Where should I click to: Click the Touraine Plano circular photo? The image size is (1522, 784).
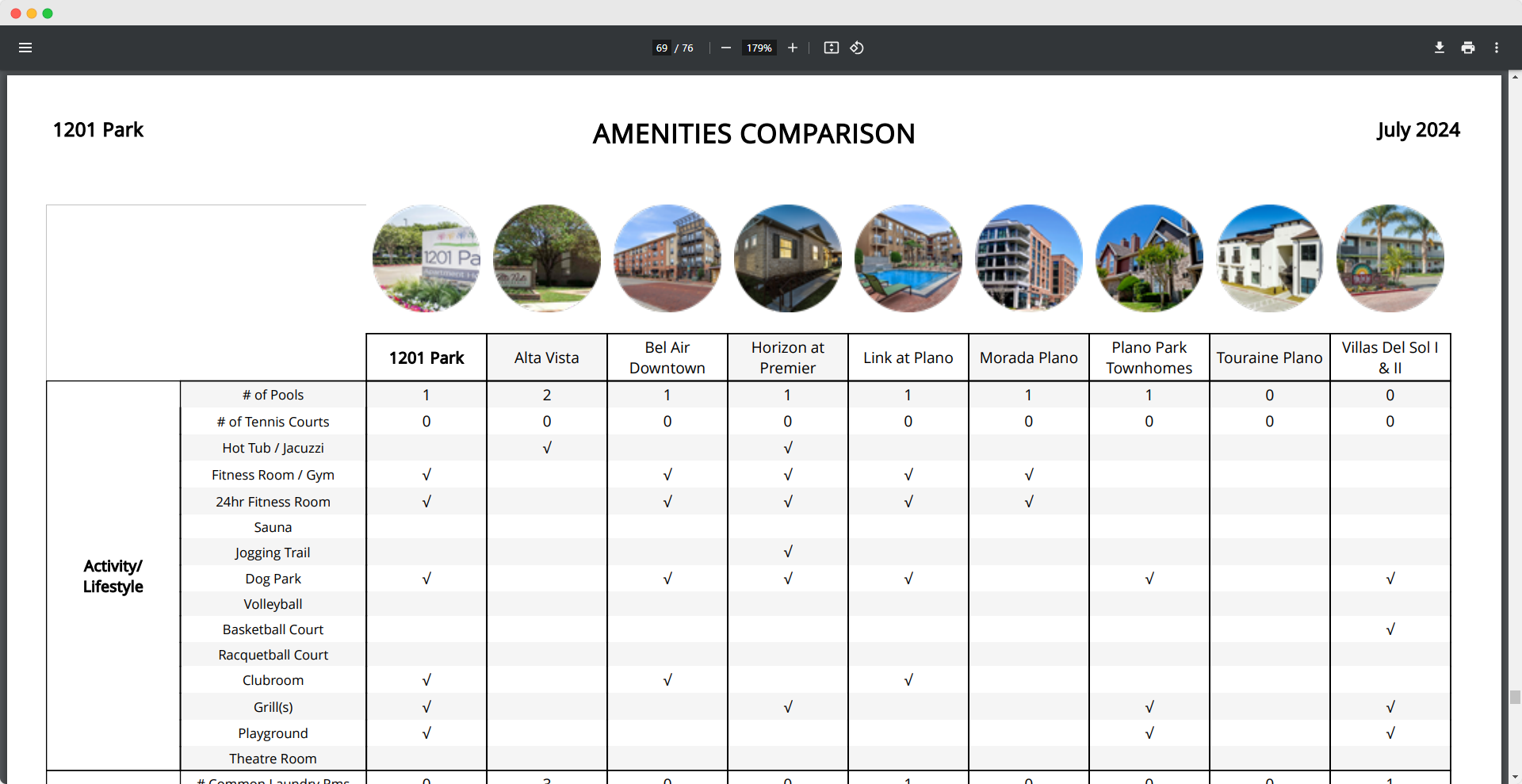(x=1270, y=258)
